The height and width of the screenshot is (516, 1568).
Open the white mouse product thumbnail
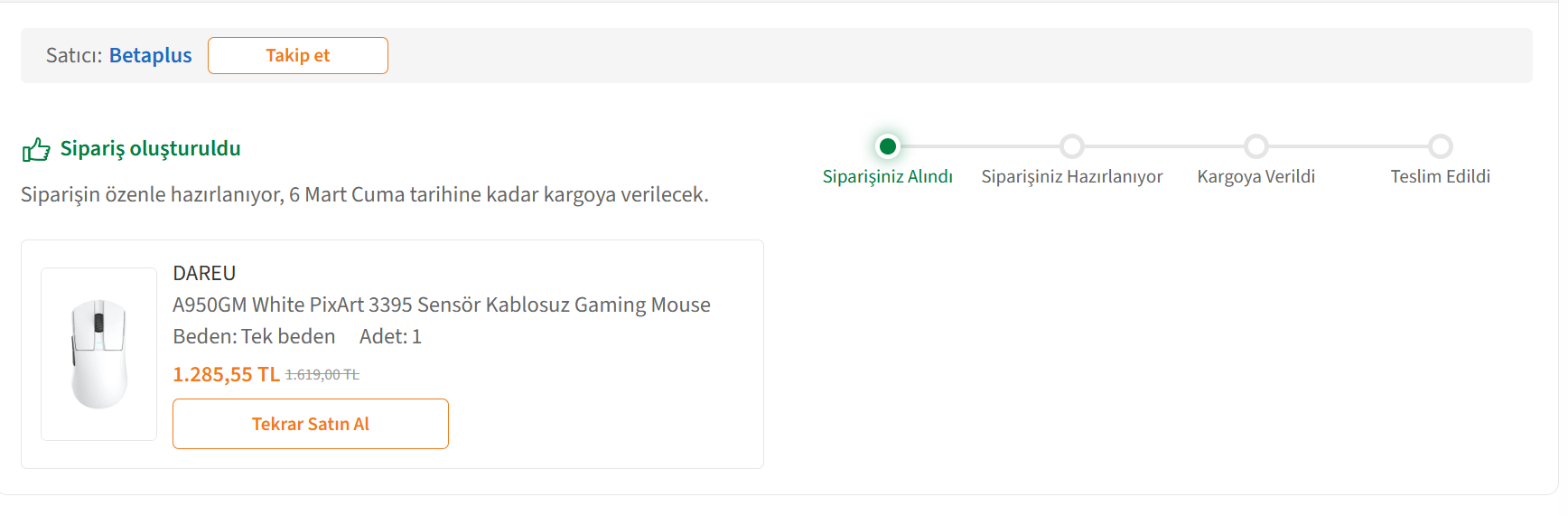tap(99, 354)
